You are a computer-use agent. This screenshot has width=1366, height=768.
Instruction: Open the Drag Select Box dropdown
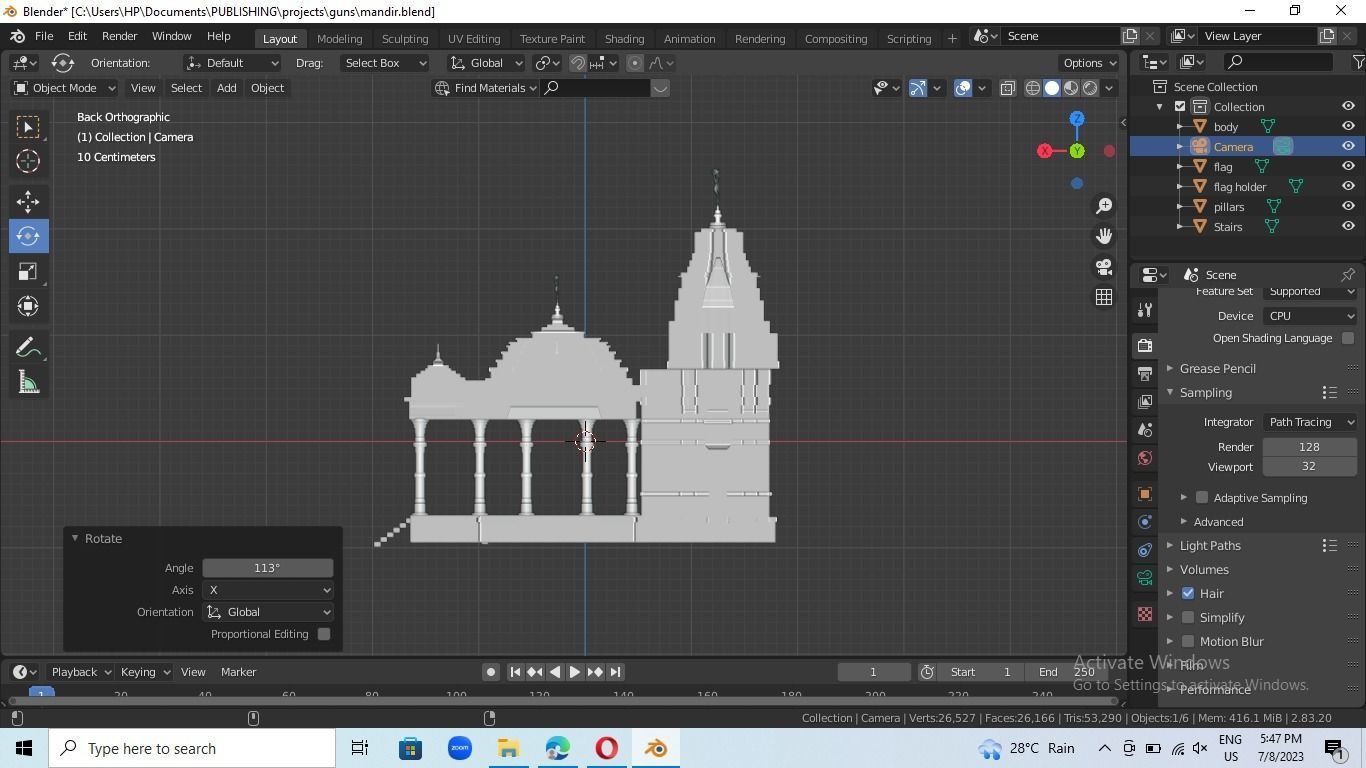click(384, 63)
